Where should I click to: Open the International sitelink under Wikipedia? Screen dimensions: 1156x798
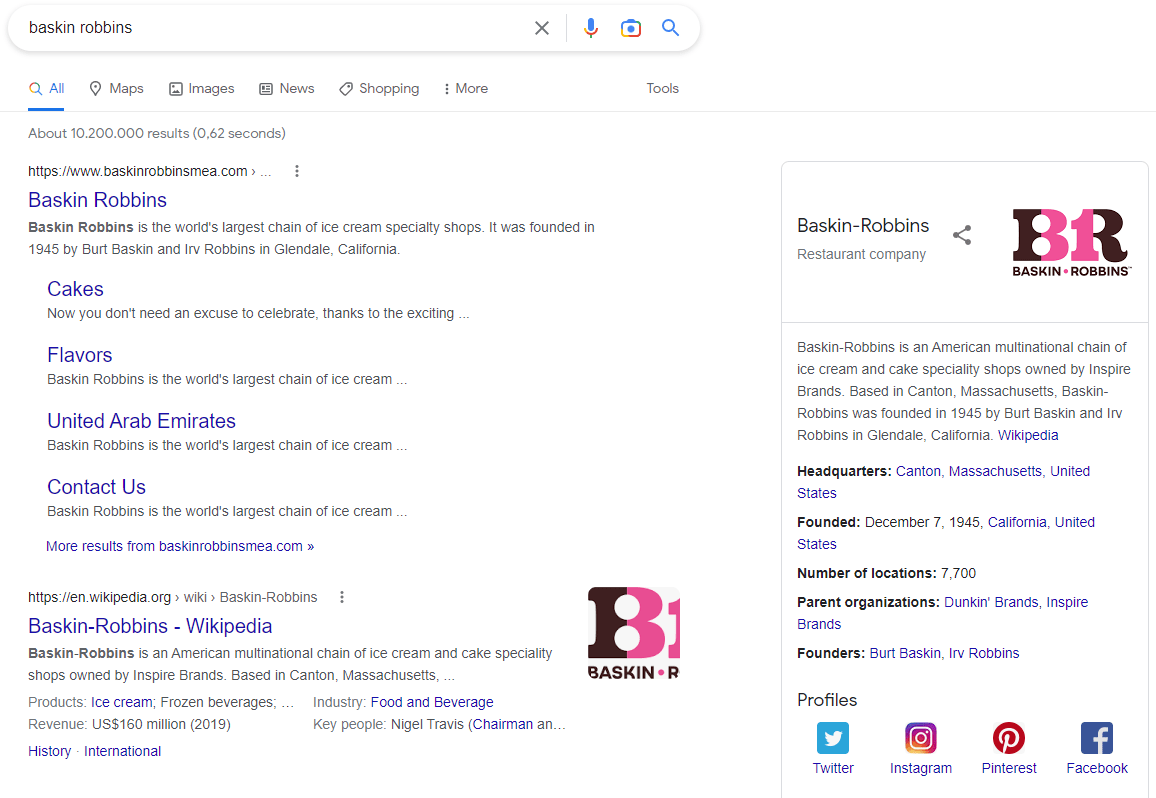122,752
